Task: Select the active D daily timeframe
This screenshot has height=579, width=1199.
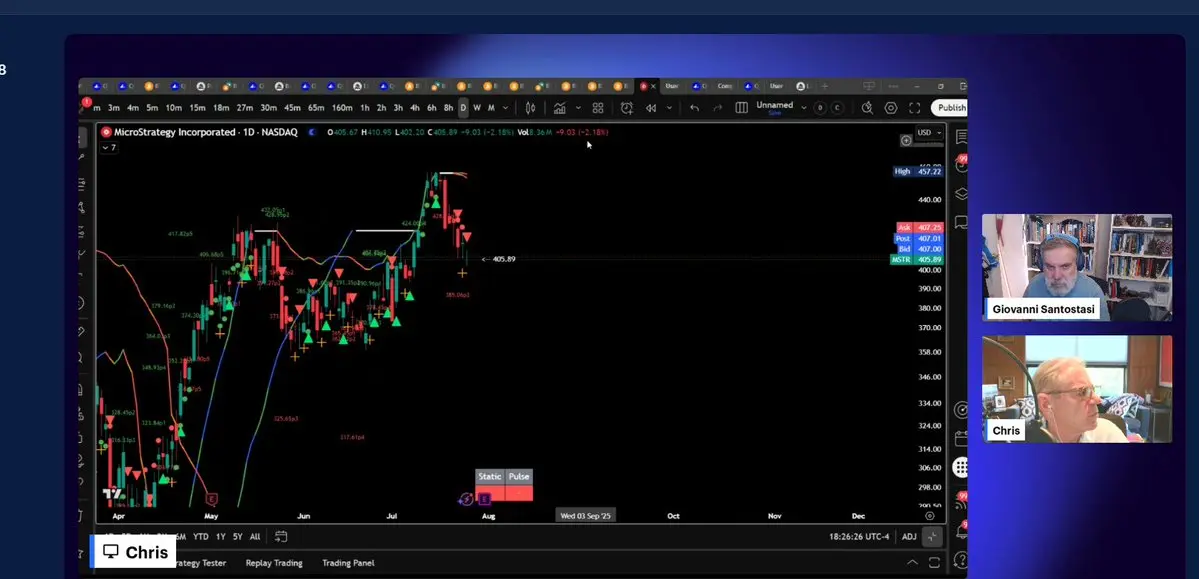Action: (x=463, y=108)
